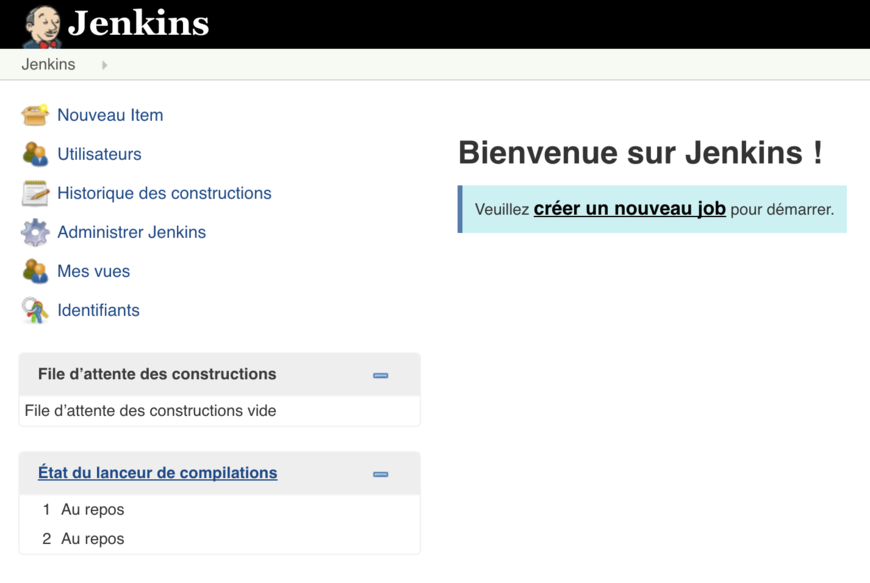Open Administrer Jenkins from the sidebar
870x583 pixels.
130,232
